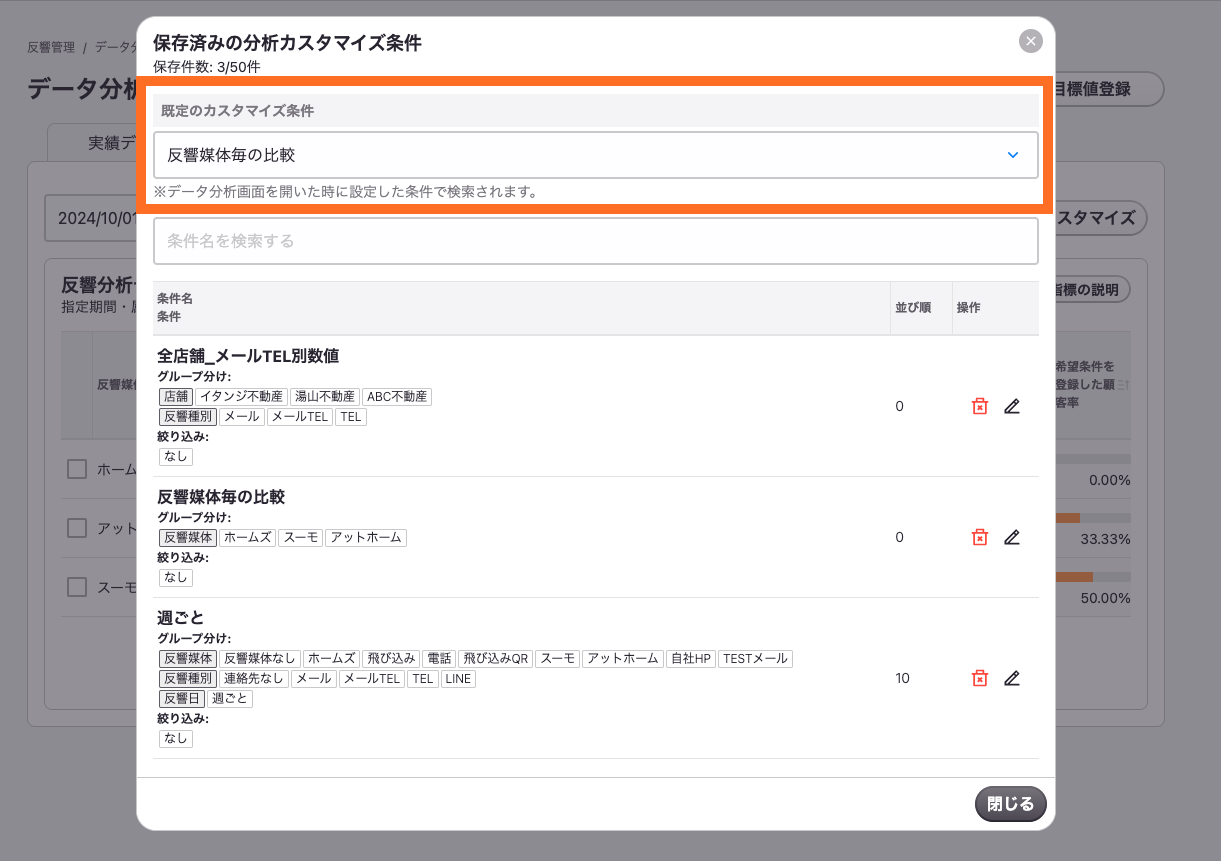Open the 既定のカスタマイズ条件 dropdown
Viewport: 1221px width, 861px height.
(596, 155)
